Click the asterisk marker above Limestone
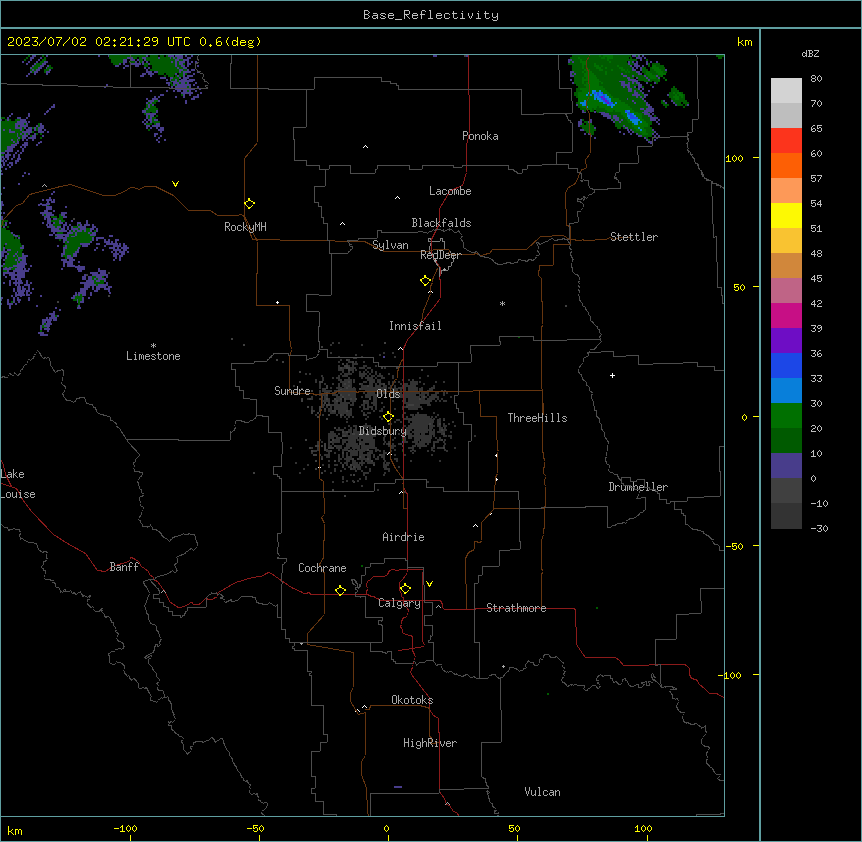This screenshot has height=842, width=862. [153, 346]
